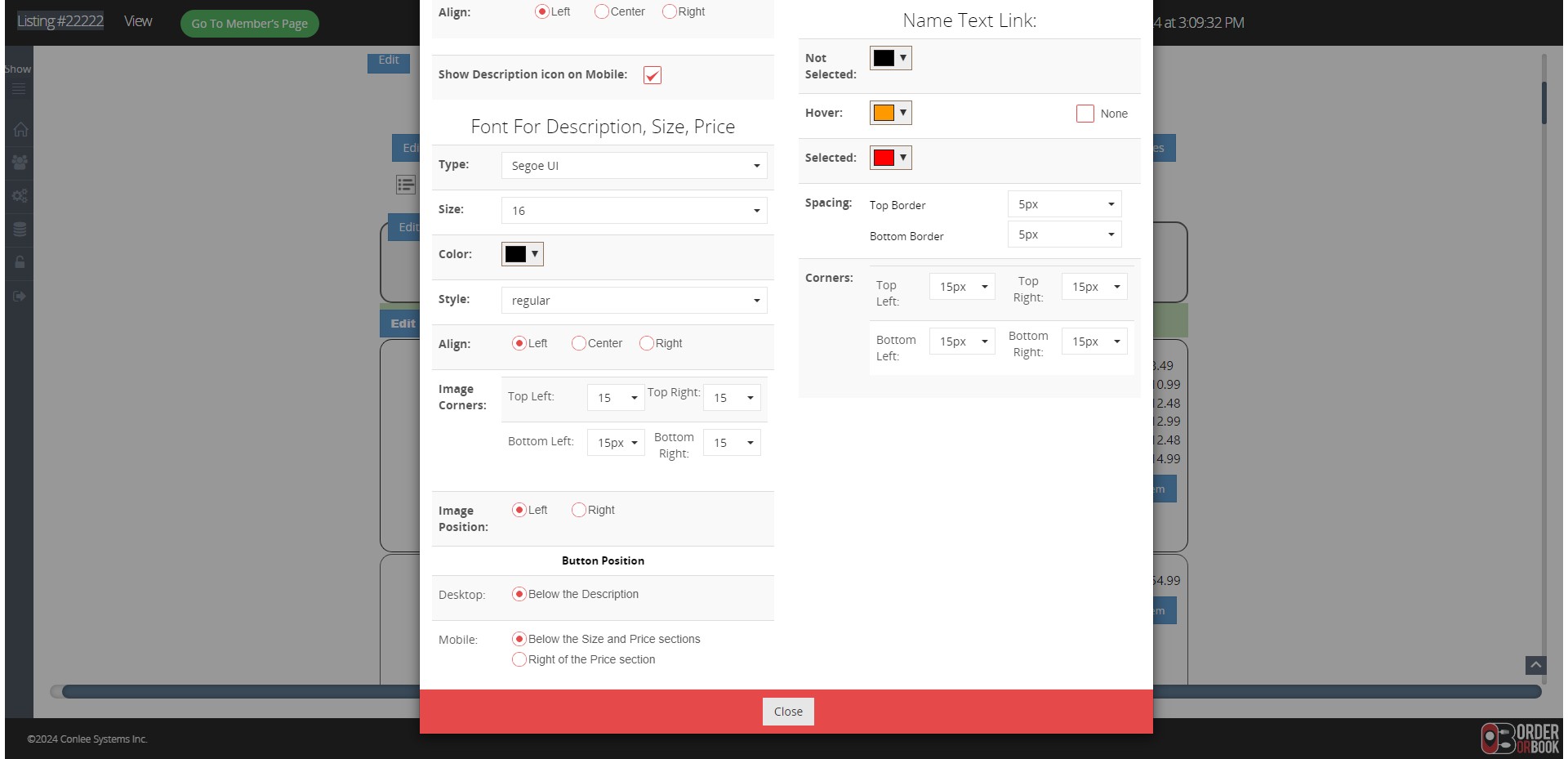The image size is (1568, 759).
Task: Click the ©2024 Conlee Systems Inc. footer text
Action: (87, 739)
